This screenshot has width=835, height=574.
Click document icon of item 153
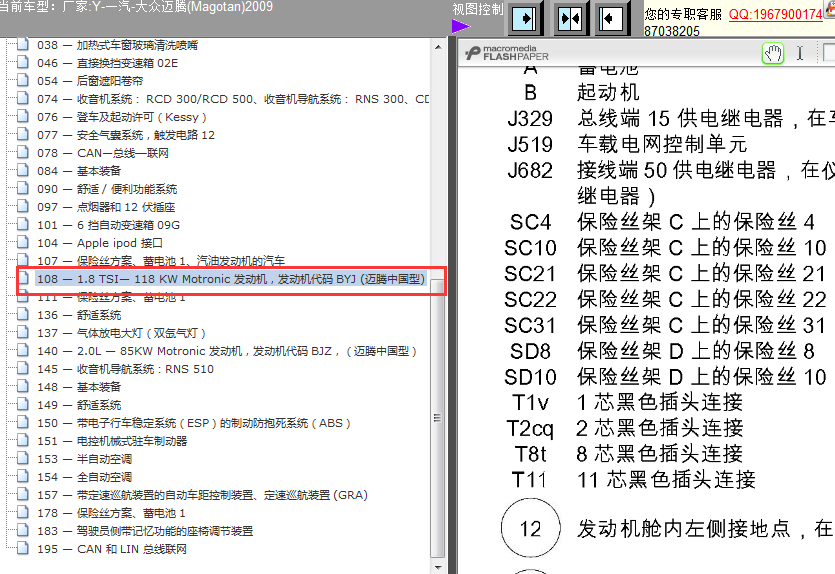click(22, 458)
